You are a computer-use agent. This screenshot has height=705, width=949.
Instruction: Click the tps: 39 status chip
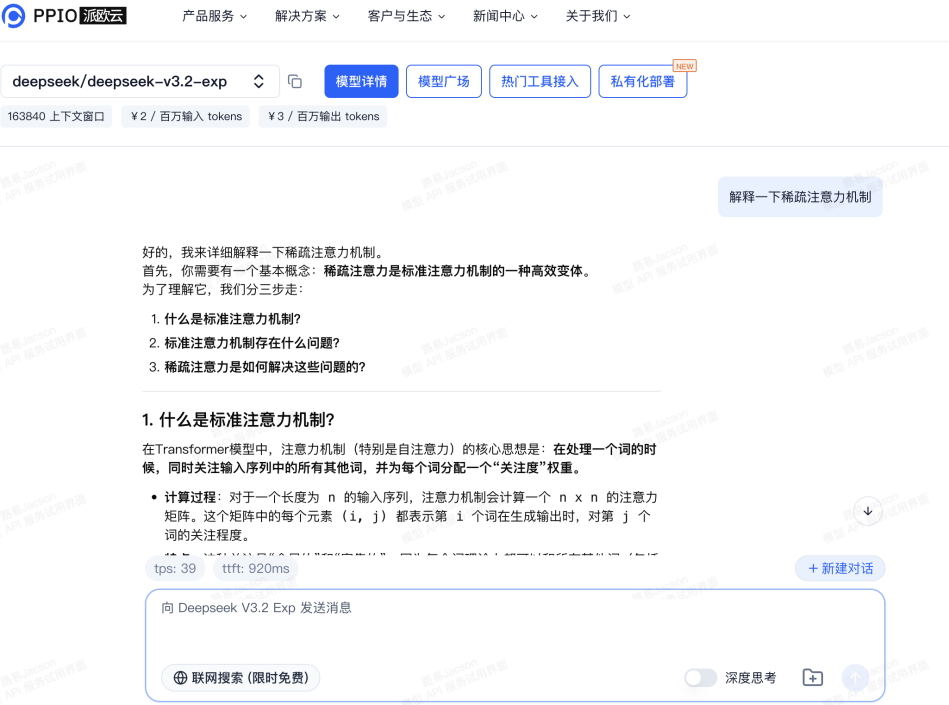pyautogui.click(x=174, y=568)
